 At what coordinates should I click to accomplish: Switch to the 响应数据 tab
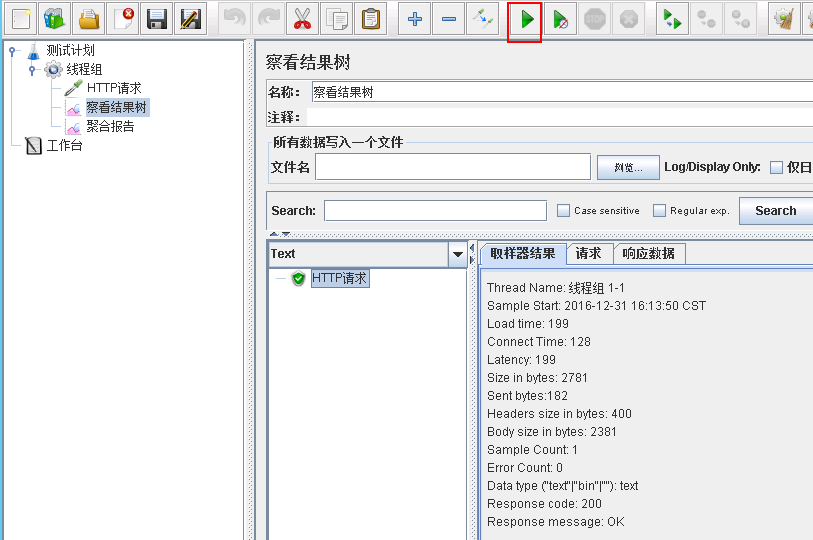[x=649, y=254]
